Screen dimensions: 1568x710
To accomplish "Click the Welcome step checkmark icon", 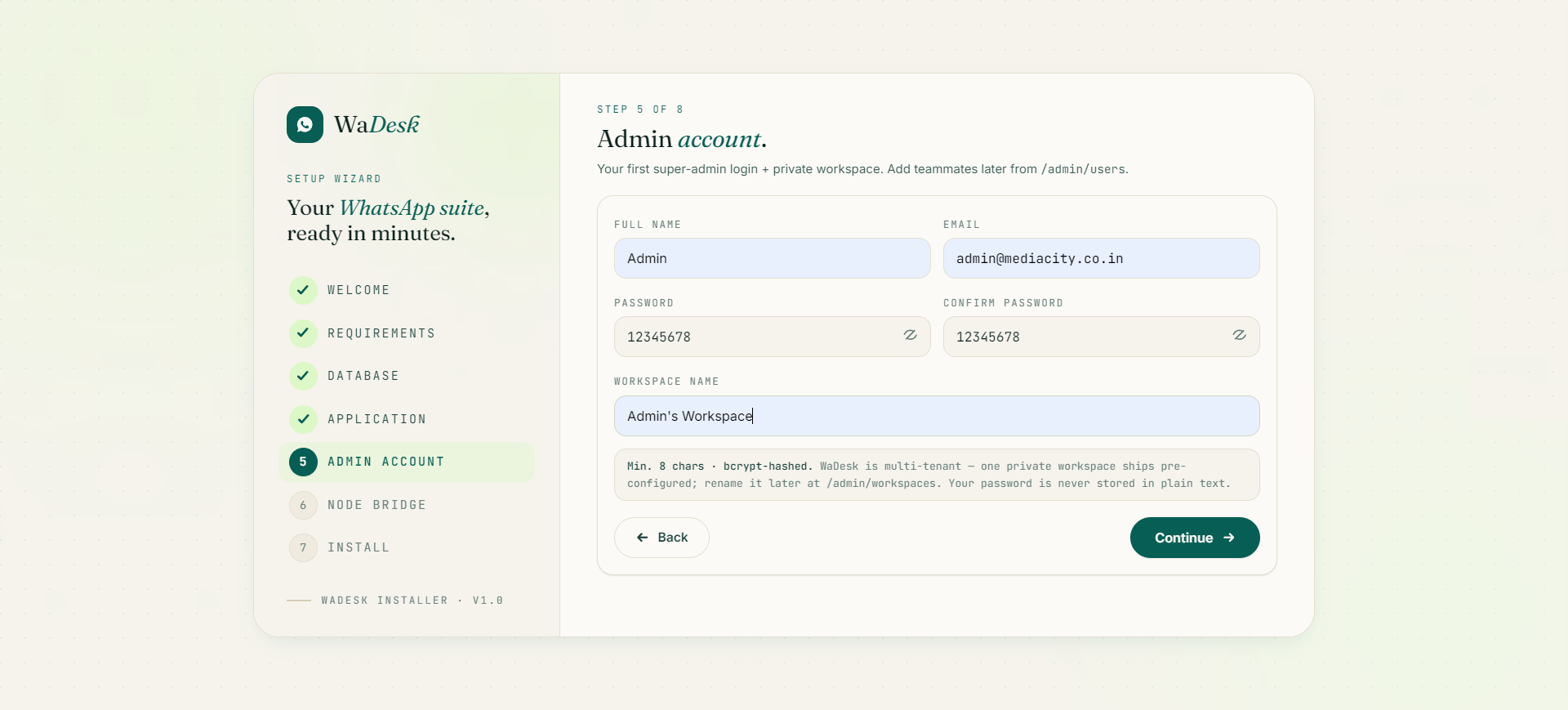I will (303, 290).
